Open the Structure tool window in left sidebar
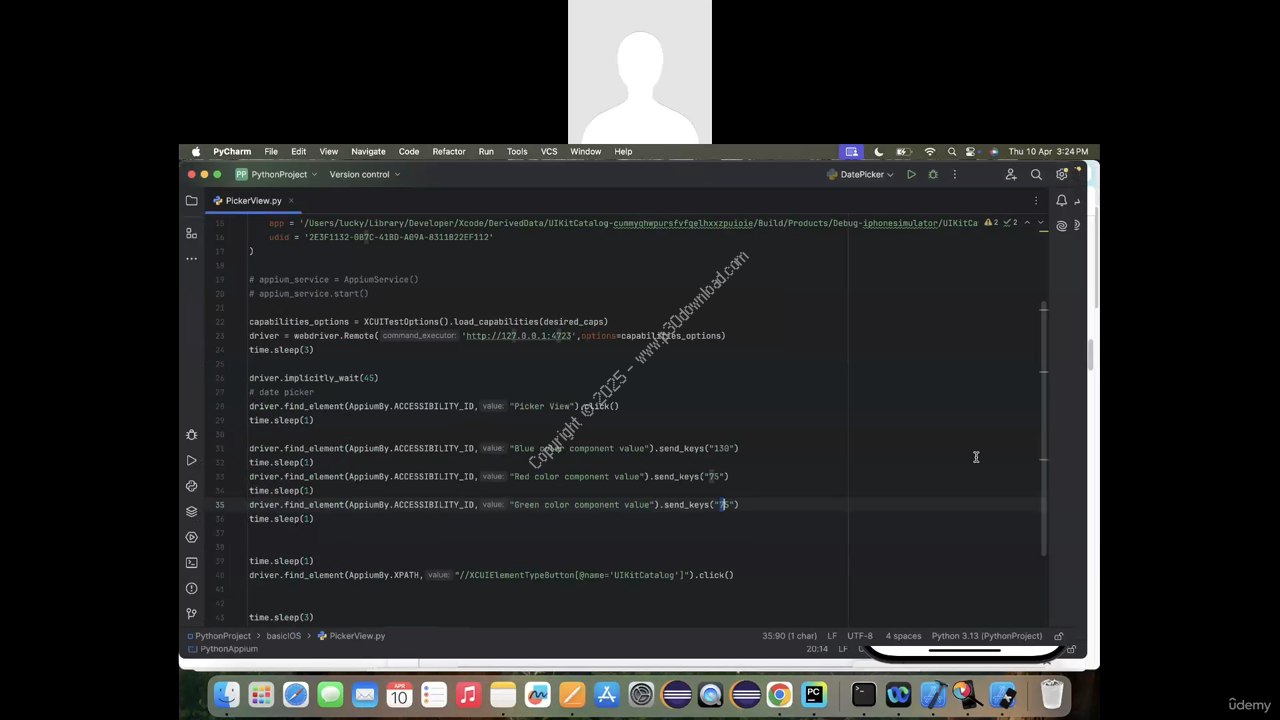The height and width of the screenshot is (720, 1280). point(191,233)
